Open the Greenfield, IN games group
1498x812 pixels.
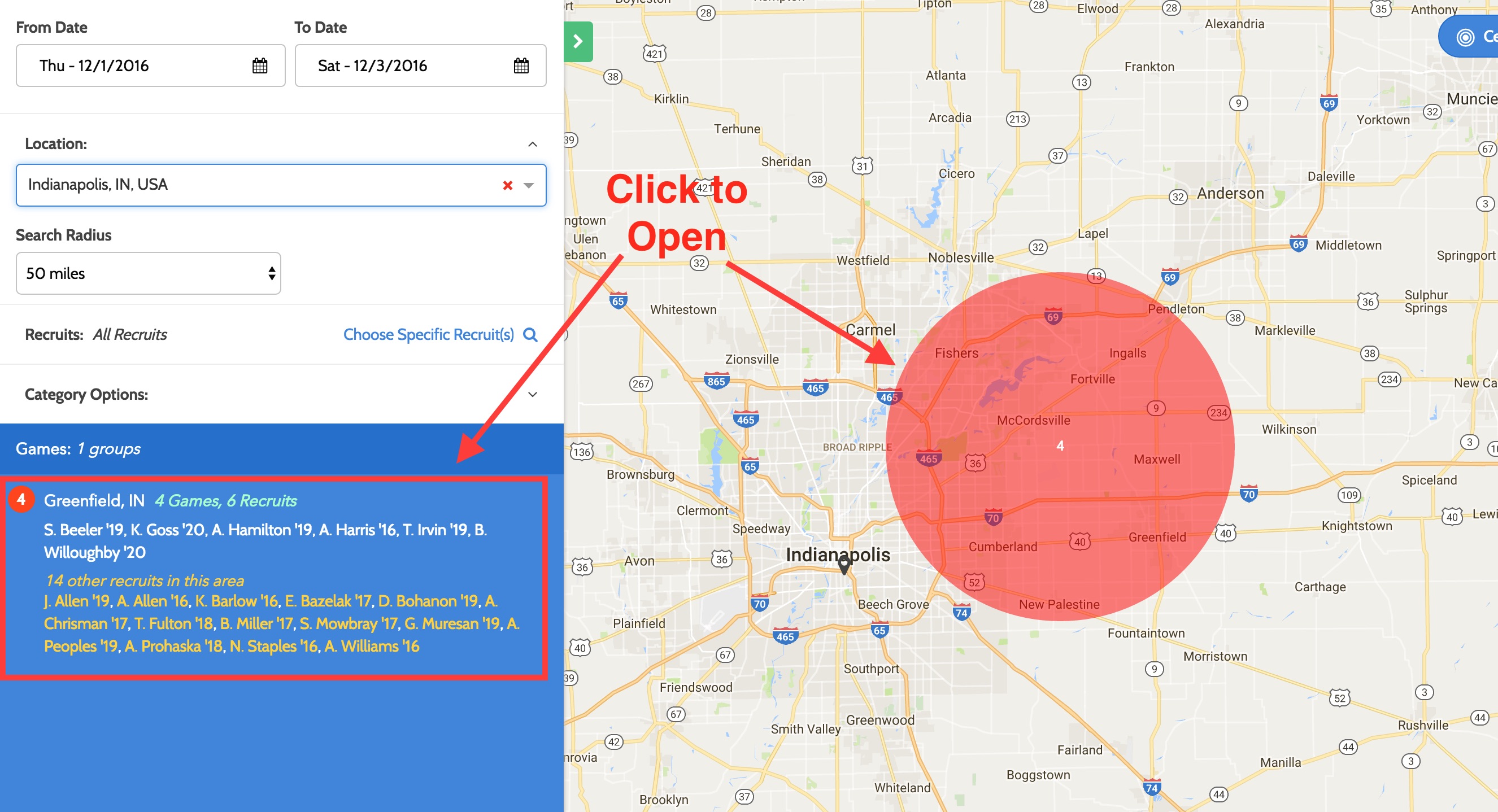click(94, 500)
